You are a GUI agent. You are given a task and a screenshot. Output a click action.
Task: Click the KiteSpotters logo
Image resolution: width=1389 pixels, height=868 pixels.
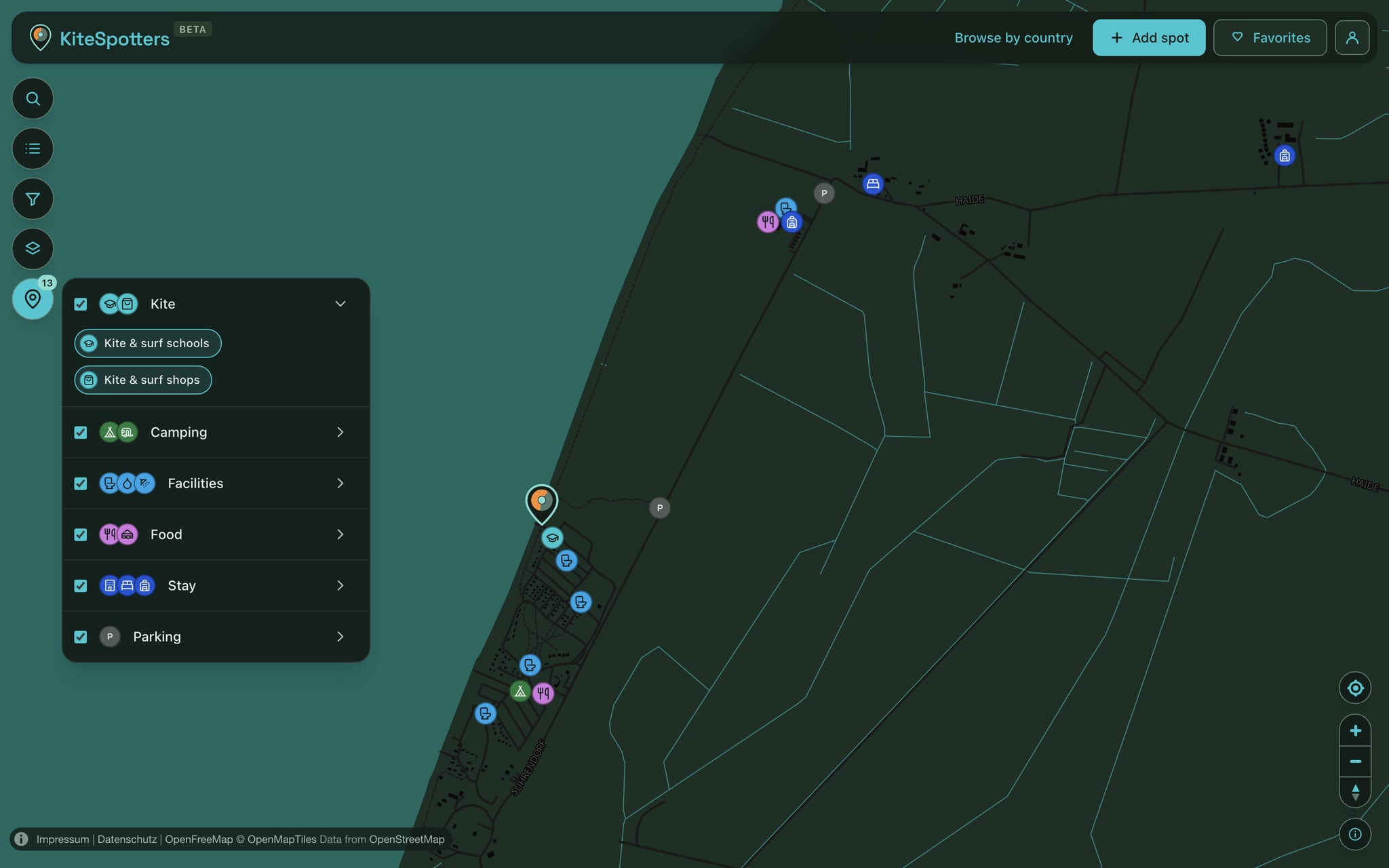[100, 38]
